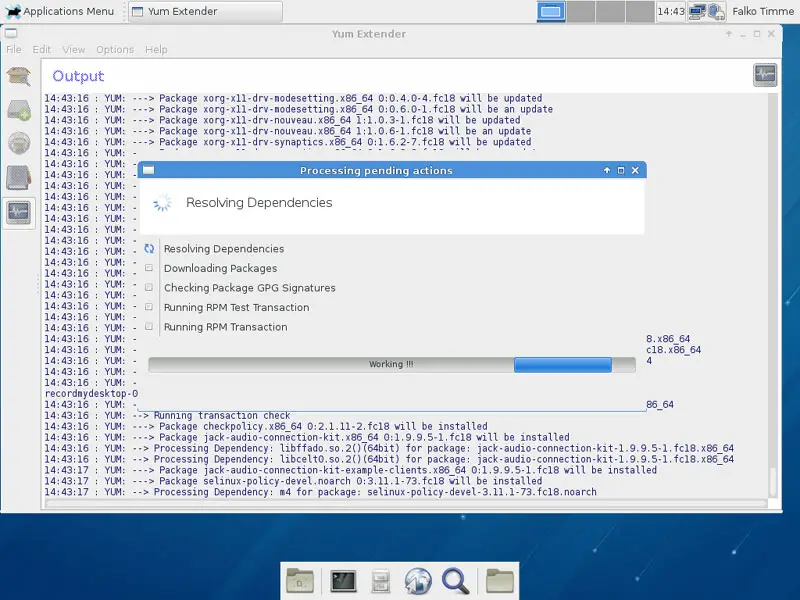800x600 pixels.
Task: Open the application finder magnifier icon
Action: pos(455,581)
